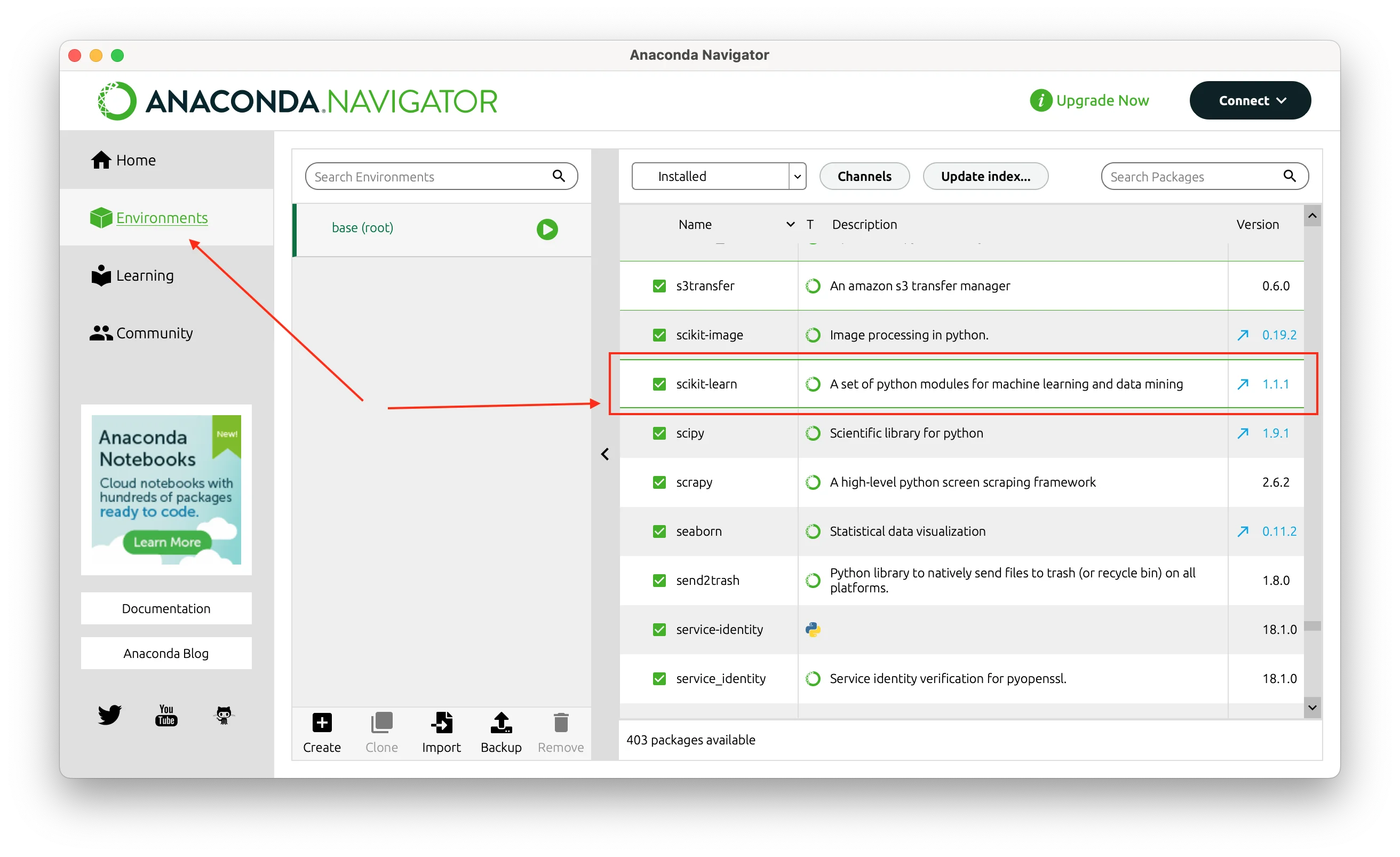The width and height of the screenshot is (1400, 857).
Task: Click the upgrade arrow beside seaborn 0.11.2
Action: 1243,531
